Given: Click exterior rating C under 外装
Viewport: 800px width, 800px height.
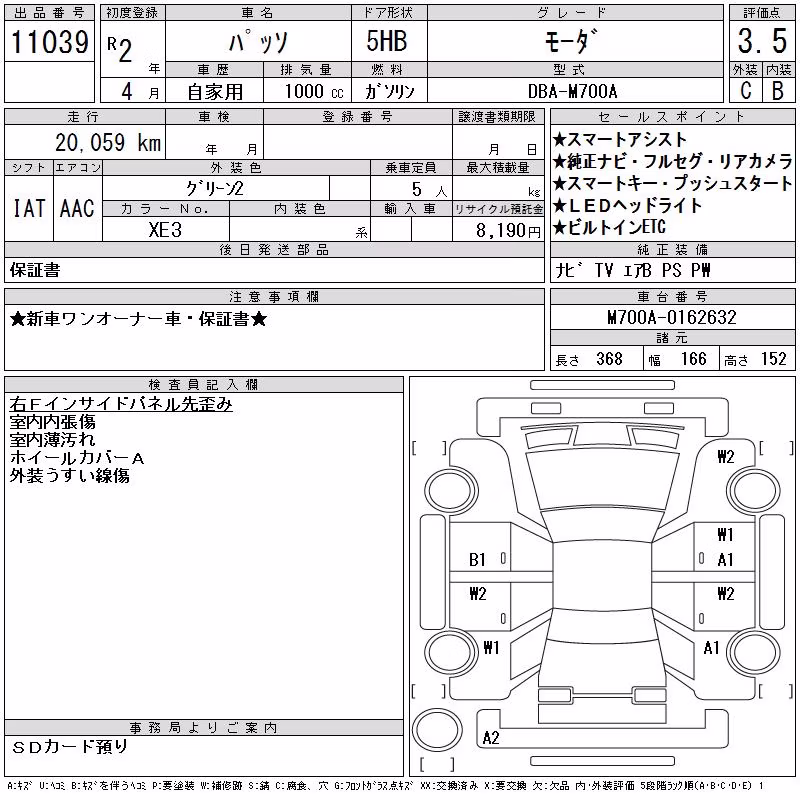Looking at the screenshot, I should (x=745, y=91).
